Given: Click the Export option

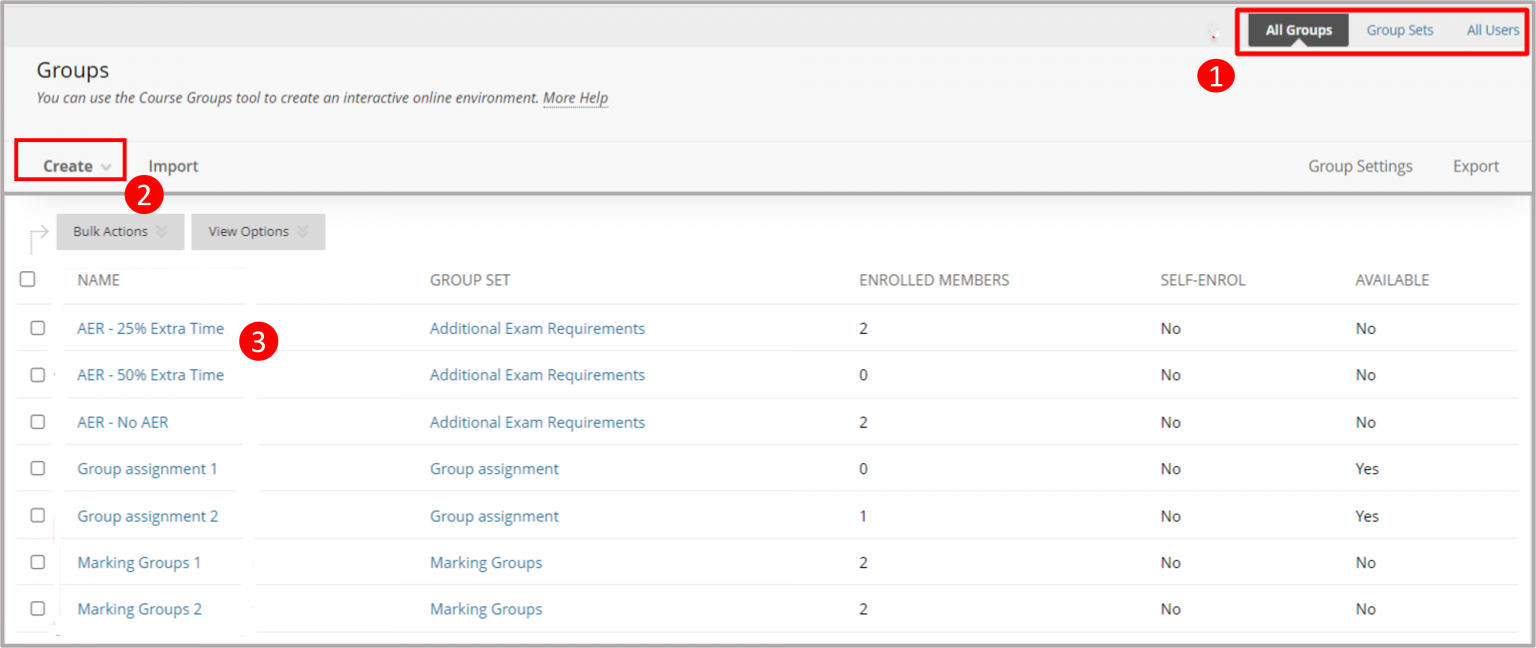Looking at the screenshot, I should coord(1475,165).
